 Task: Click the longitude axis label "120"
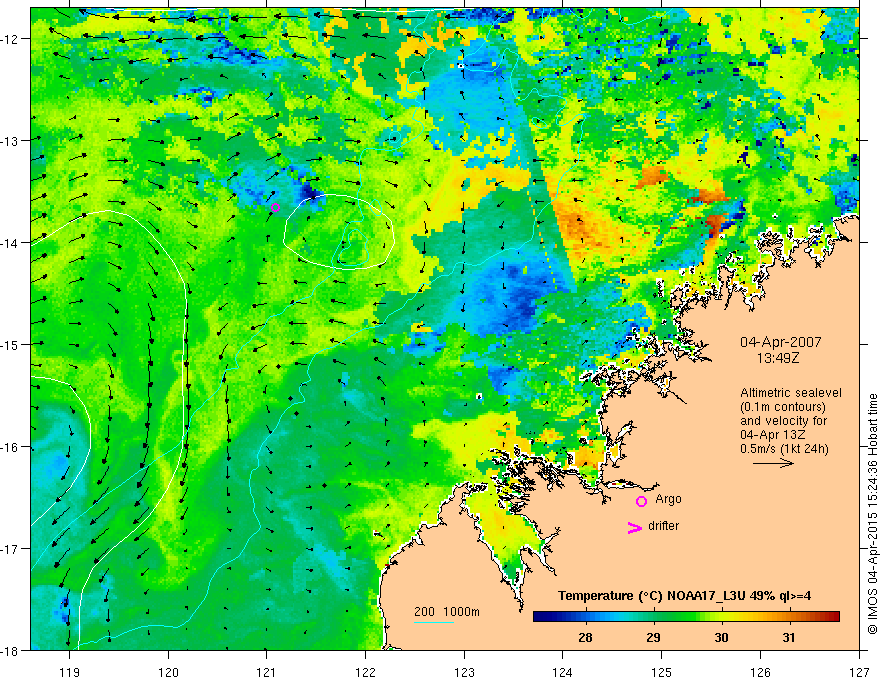tap(168, 672)
